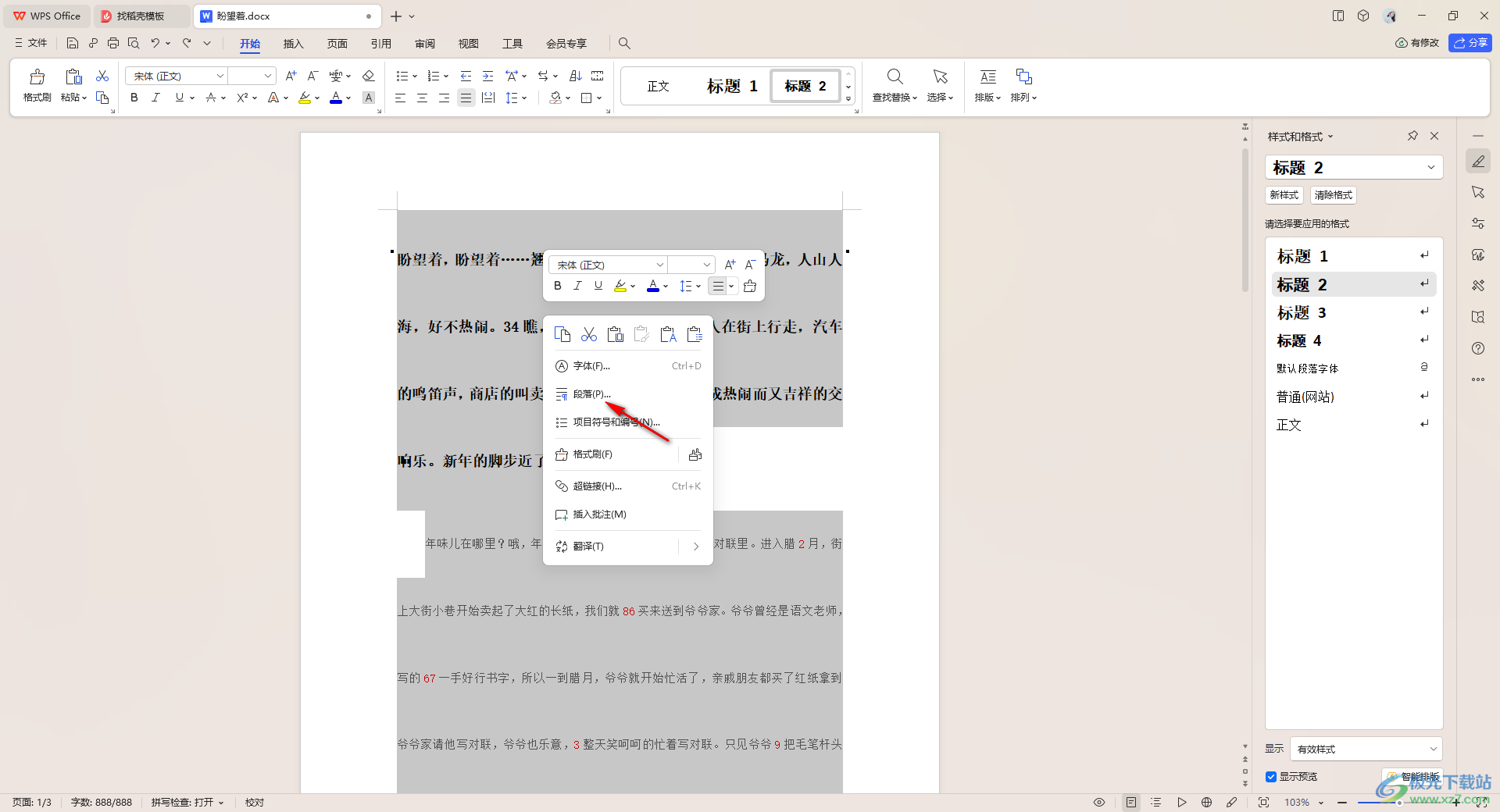This screenshot has width=1500, height=812.
Task: Click the pin icon in Styles panel
Action: click(1412, 136)
